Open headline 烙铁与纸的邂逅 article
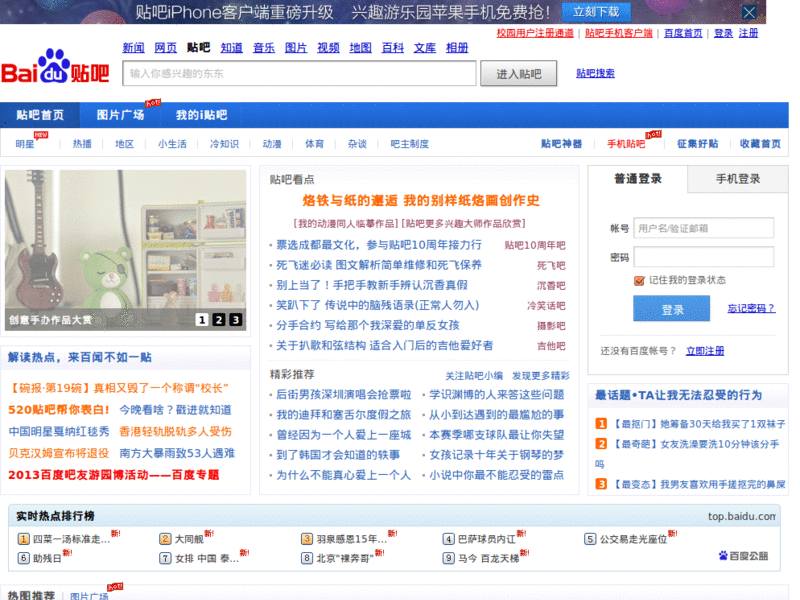 (x=420, y=201)
